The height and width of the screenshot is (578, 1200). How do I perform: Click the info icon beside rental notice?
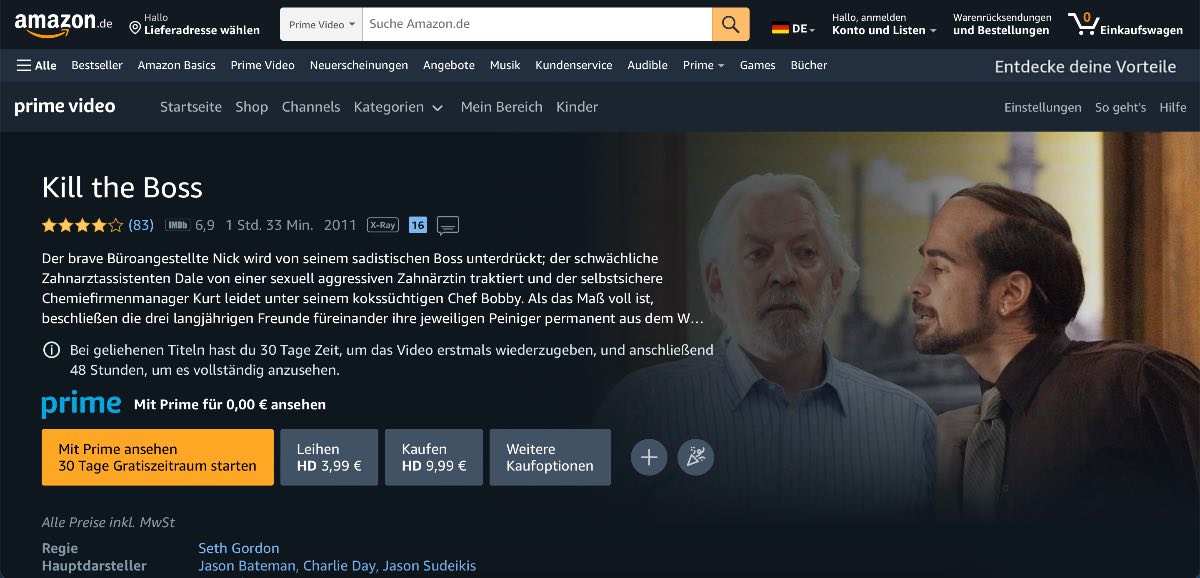(x=51, y=350)
